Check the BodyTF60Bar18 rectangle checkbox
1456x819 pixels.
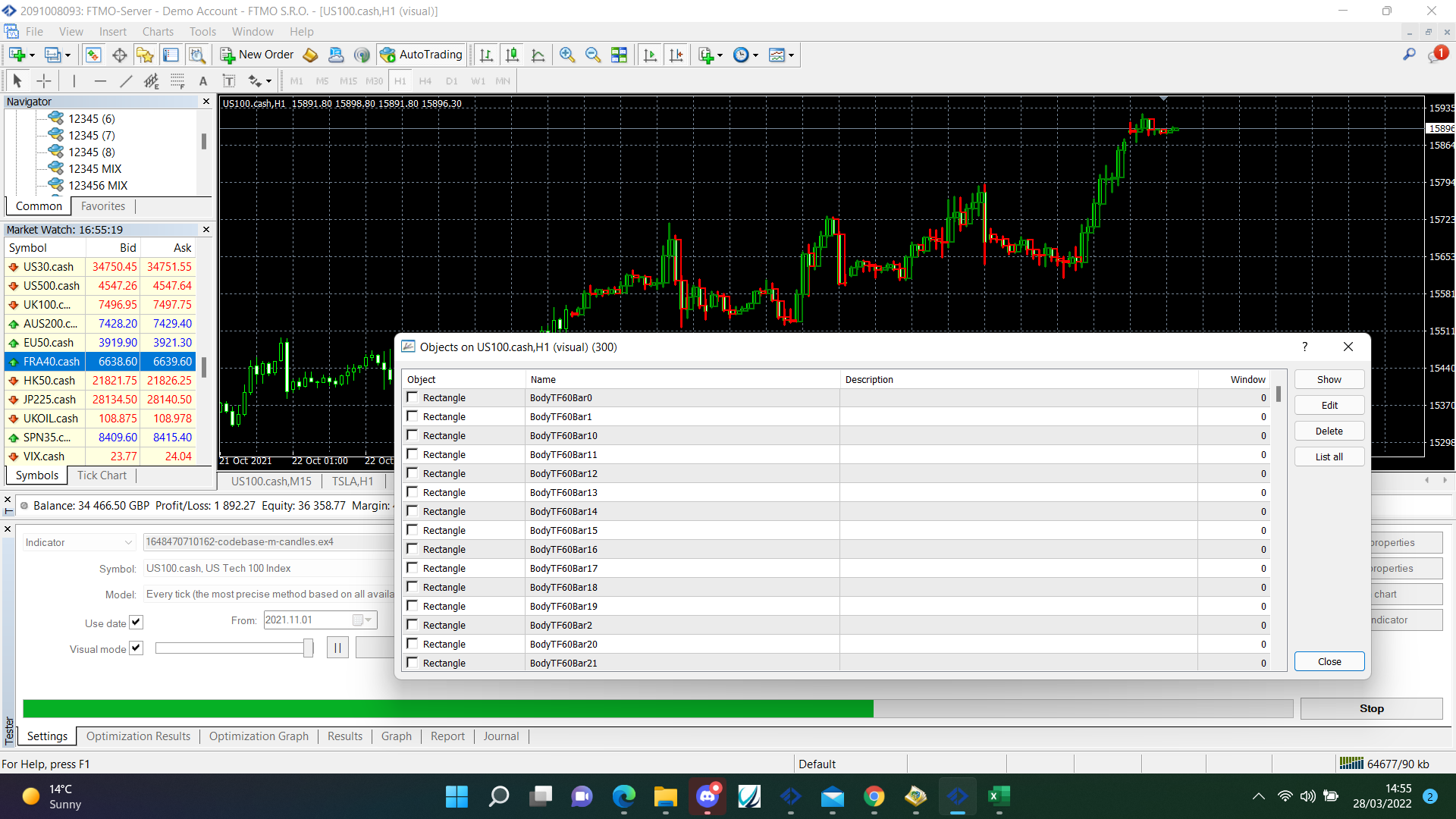pyautogui.click(x=413, y=587)
